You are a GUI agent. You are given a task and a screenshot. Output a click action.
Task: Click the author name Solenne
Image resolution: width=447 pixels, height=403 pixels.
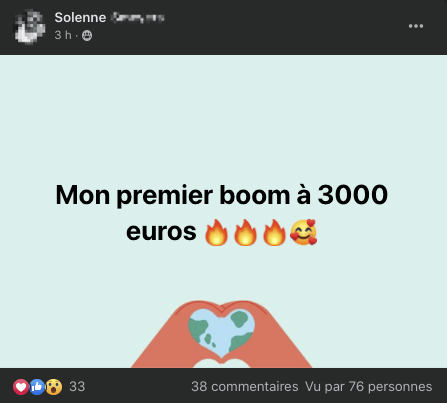click(80, 17)
